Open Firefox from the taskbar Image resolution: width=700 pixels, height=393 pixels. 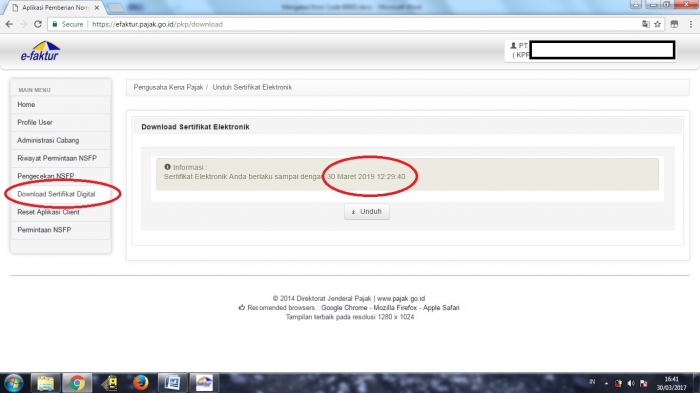(141, 383)
